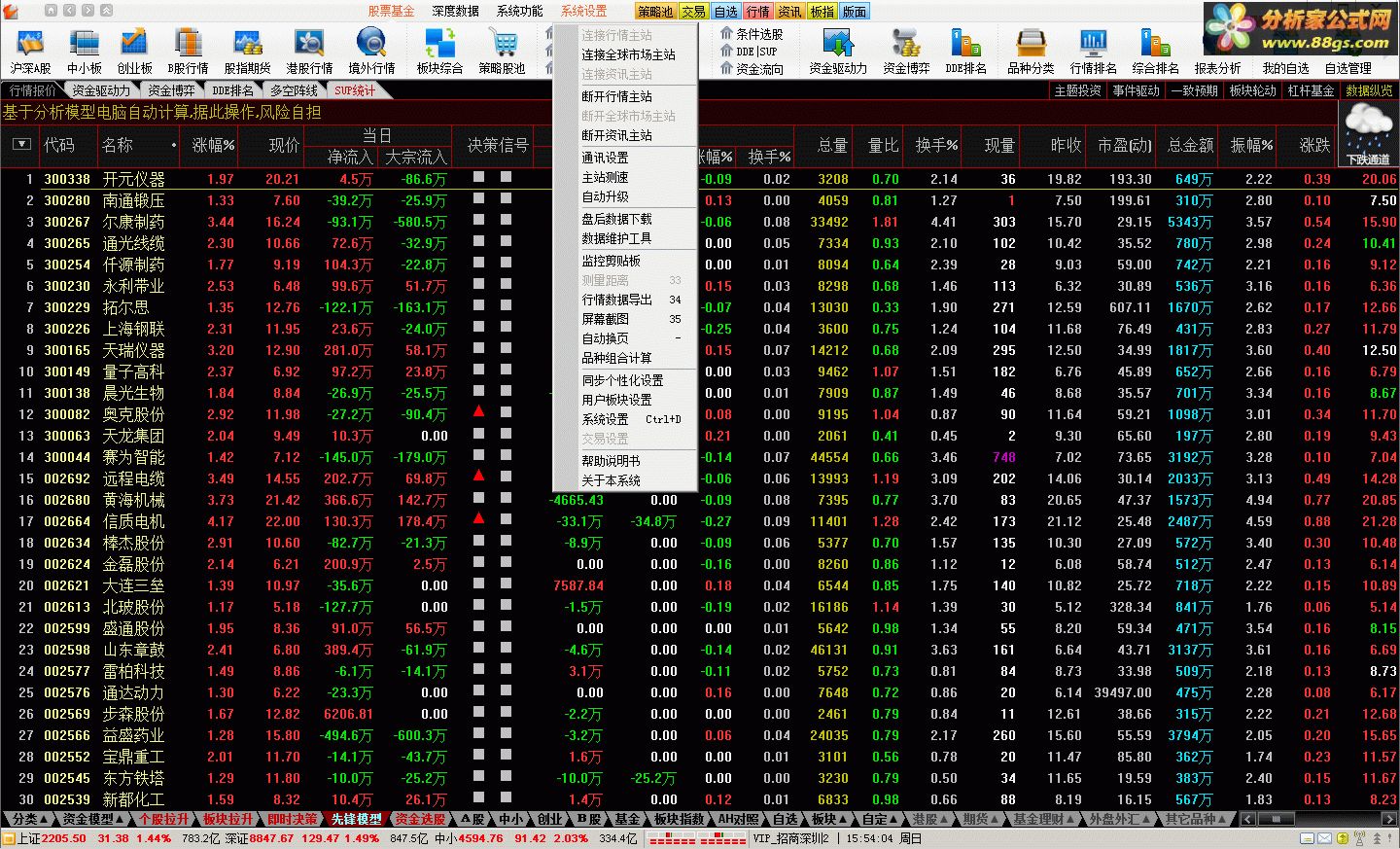Image resolution: width=1400 pixels, height=849 pixels.
Task: Click the 交易 button
Action: tap(693, 12)
